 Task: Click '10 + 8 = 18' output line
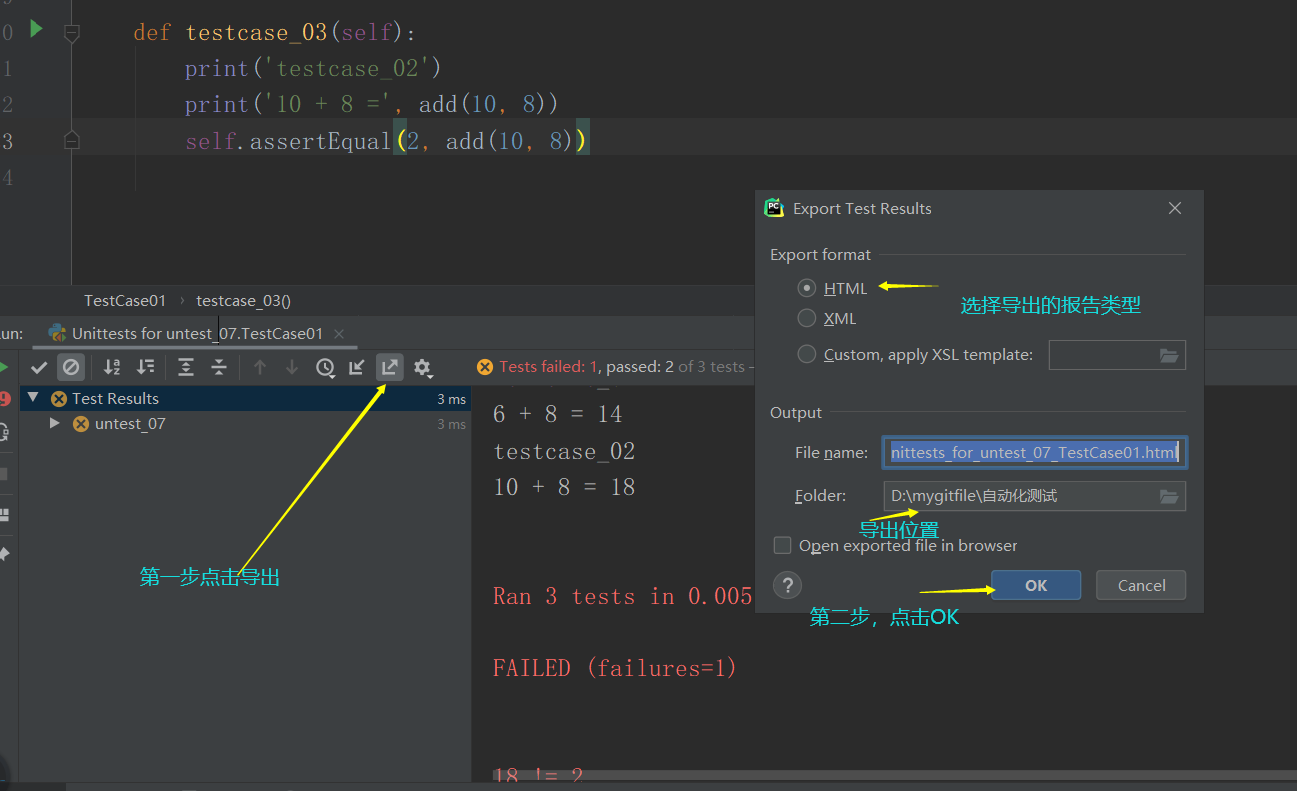pos(564,487)
